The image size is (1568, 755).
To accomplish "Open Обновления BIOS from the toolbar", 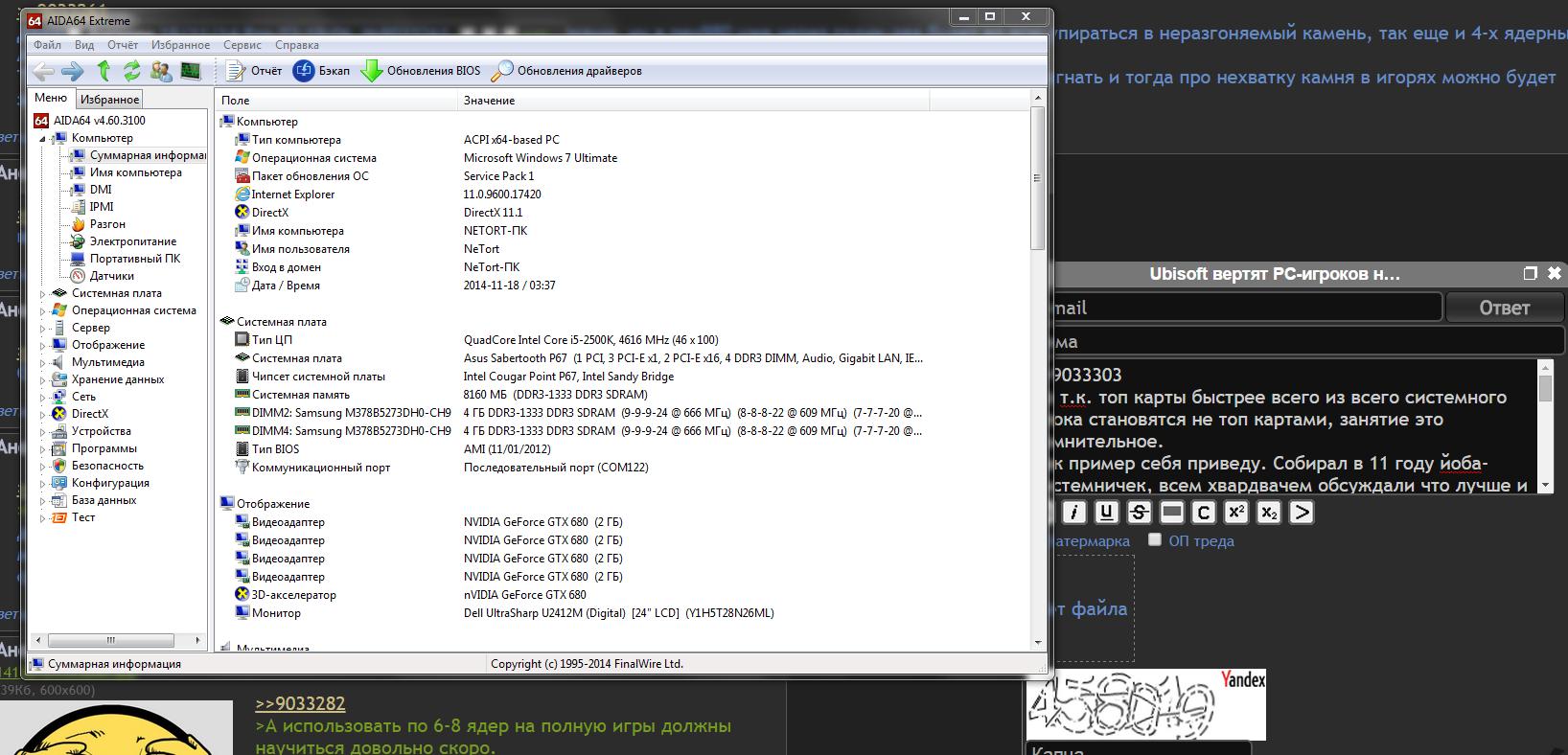I will (x=421, y=71).
